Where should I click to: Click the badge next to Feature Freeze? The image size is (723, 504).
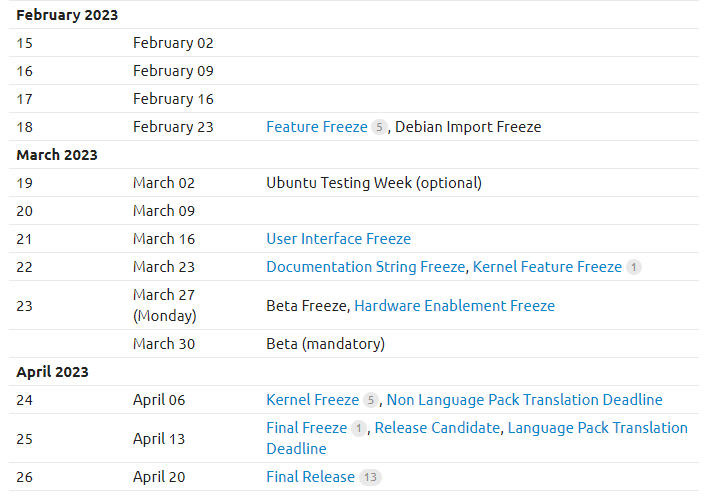pyautogui.click(x=379, y=127)
